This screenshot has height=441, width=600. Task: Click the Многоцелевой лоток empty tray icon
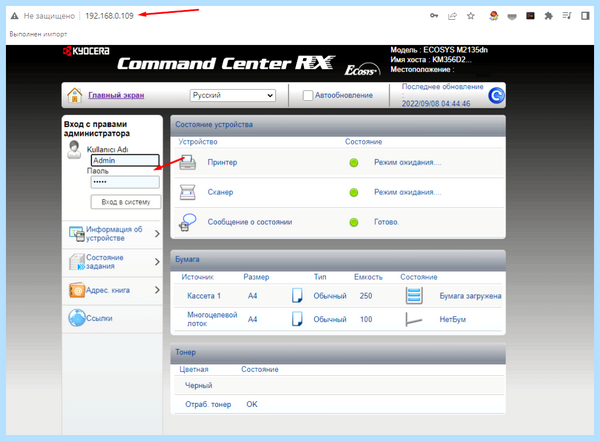[x=413, y=319]
